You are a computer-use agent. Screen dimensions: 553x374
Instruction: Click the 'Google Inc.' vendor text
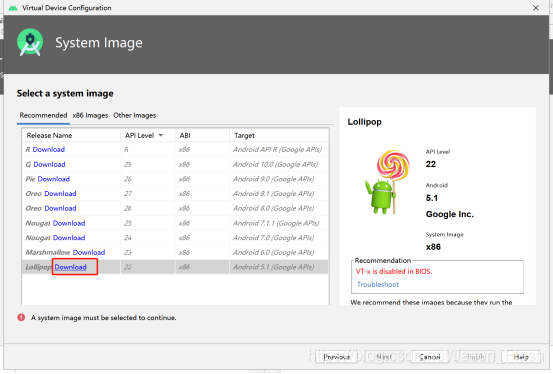pyautogui.click(x=450, y=214)
